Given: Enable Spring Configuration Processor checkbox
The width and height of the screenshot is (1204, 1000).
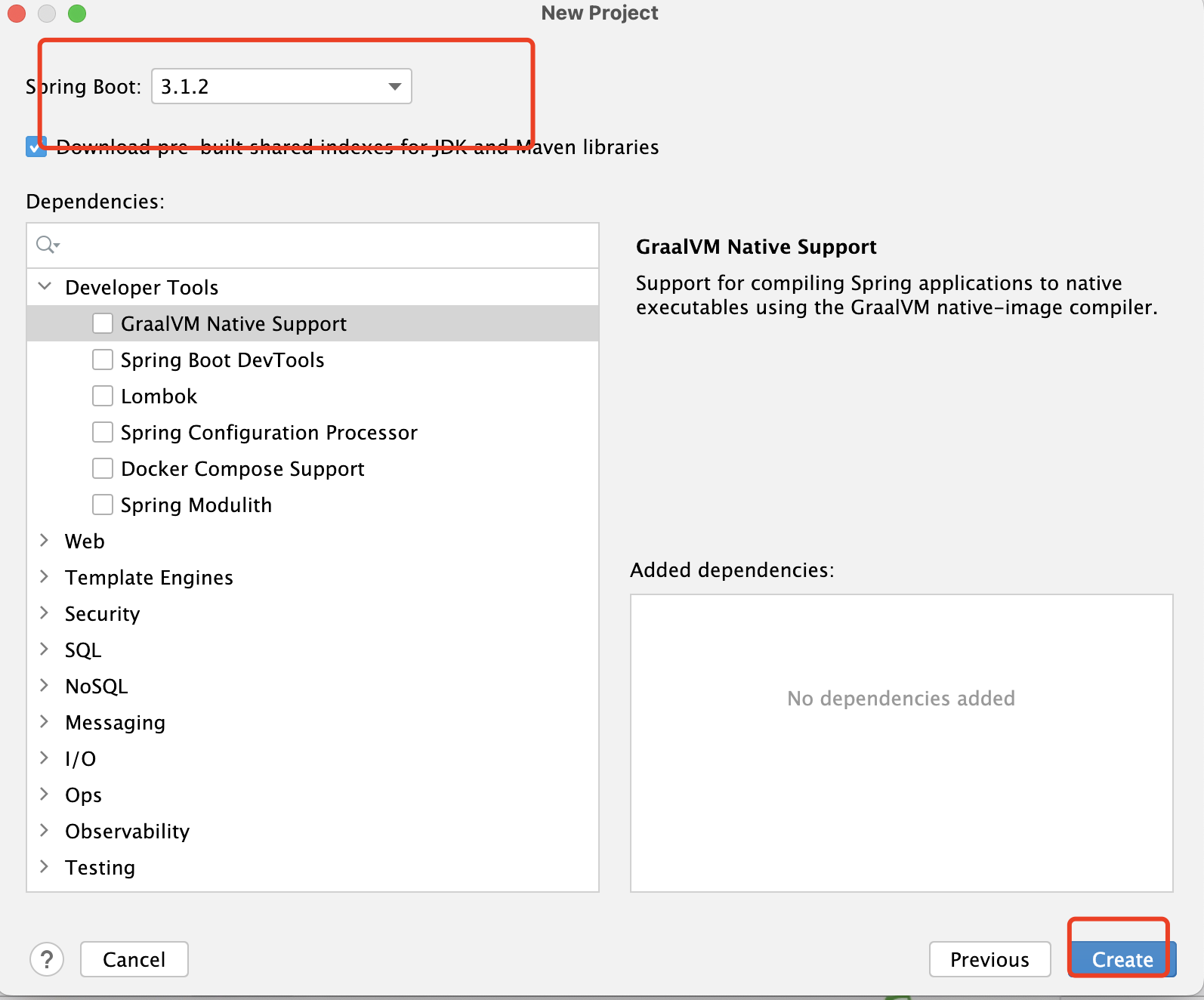Looking at the screenshot, I should click(103, 432).
